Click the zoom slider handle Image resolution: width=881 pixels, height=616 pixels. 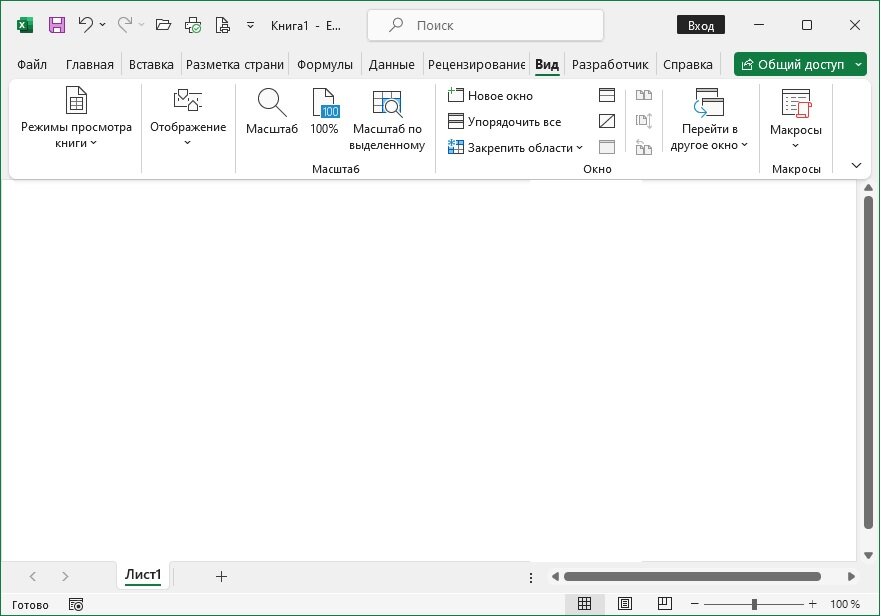tap(754, 604)
